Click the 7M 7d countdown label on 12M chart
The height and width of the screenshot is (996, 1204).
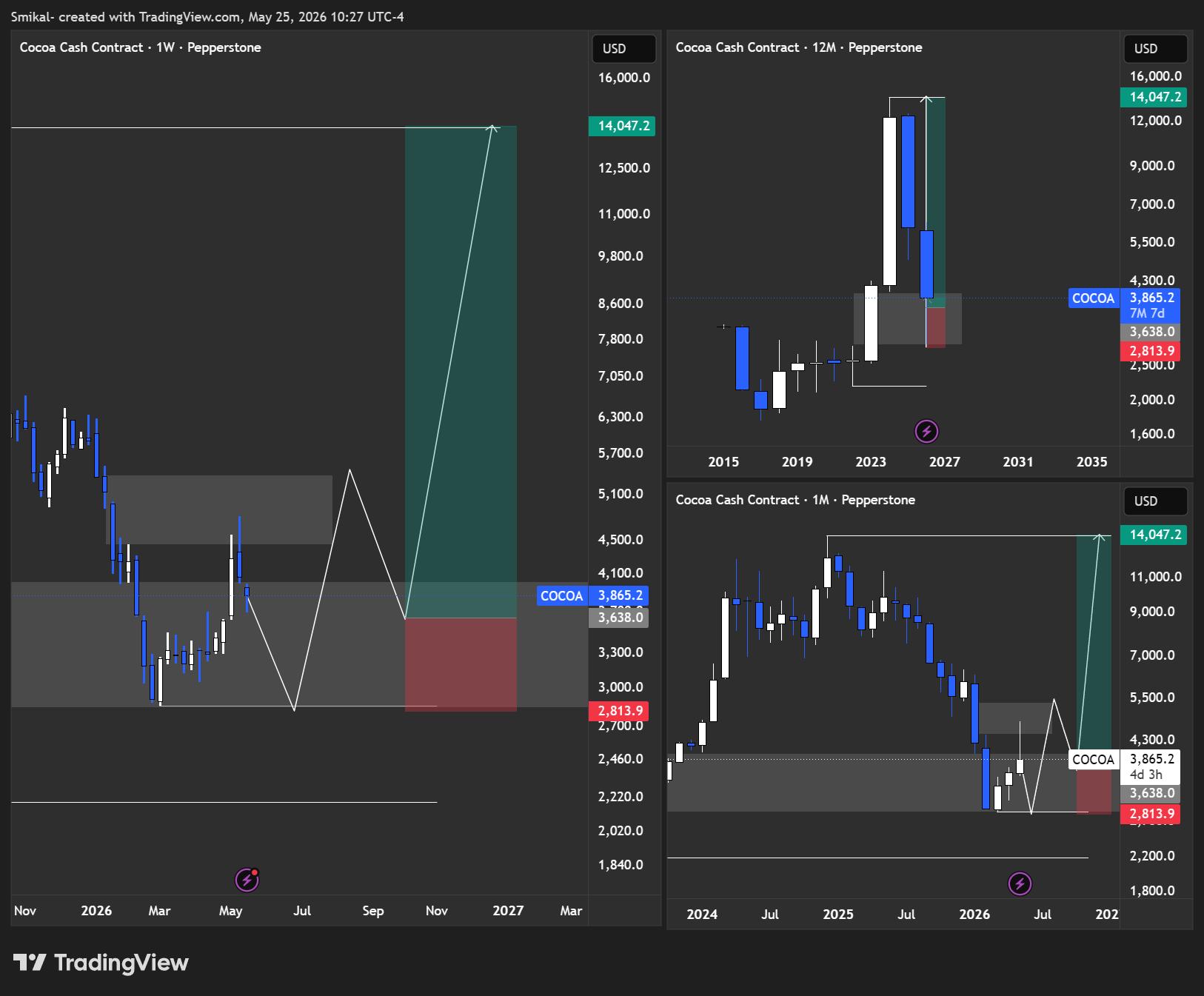click(x=1146, y=313)
